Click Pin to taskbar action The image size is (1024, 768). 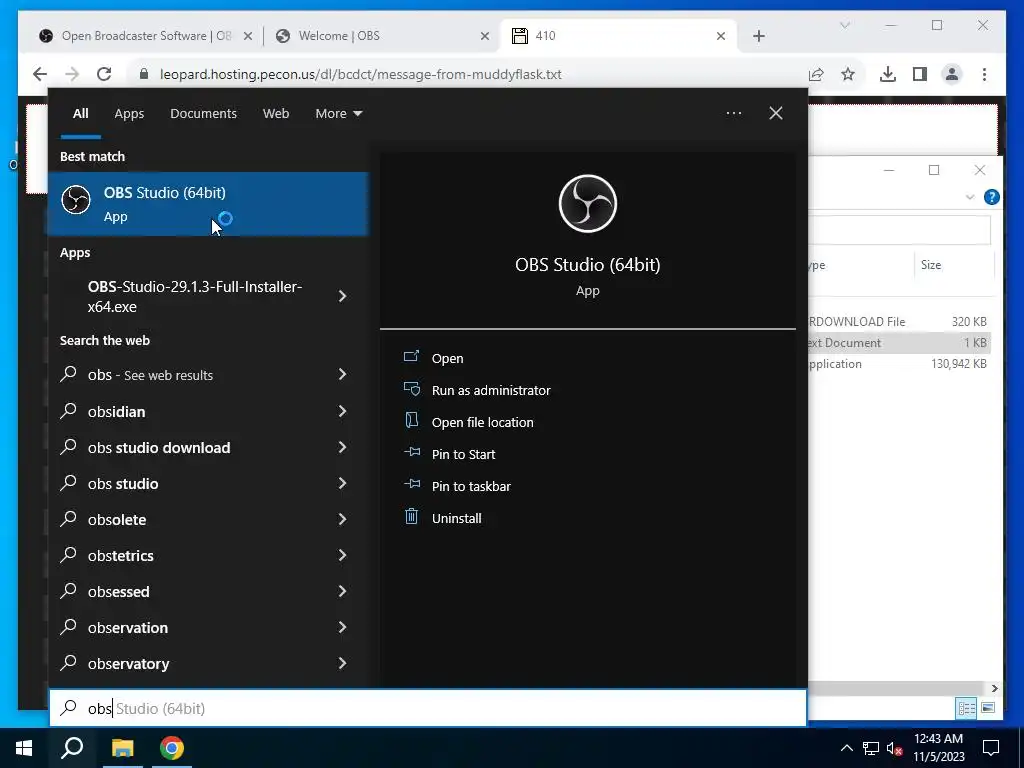471,487
